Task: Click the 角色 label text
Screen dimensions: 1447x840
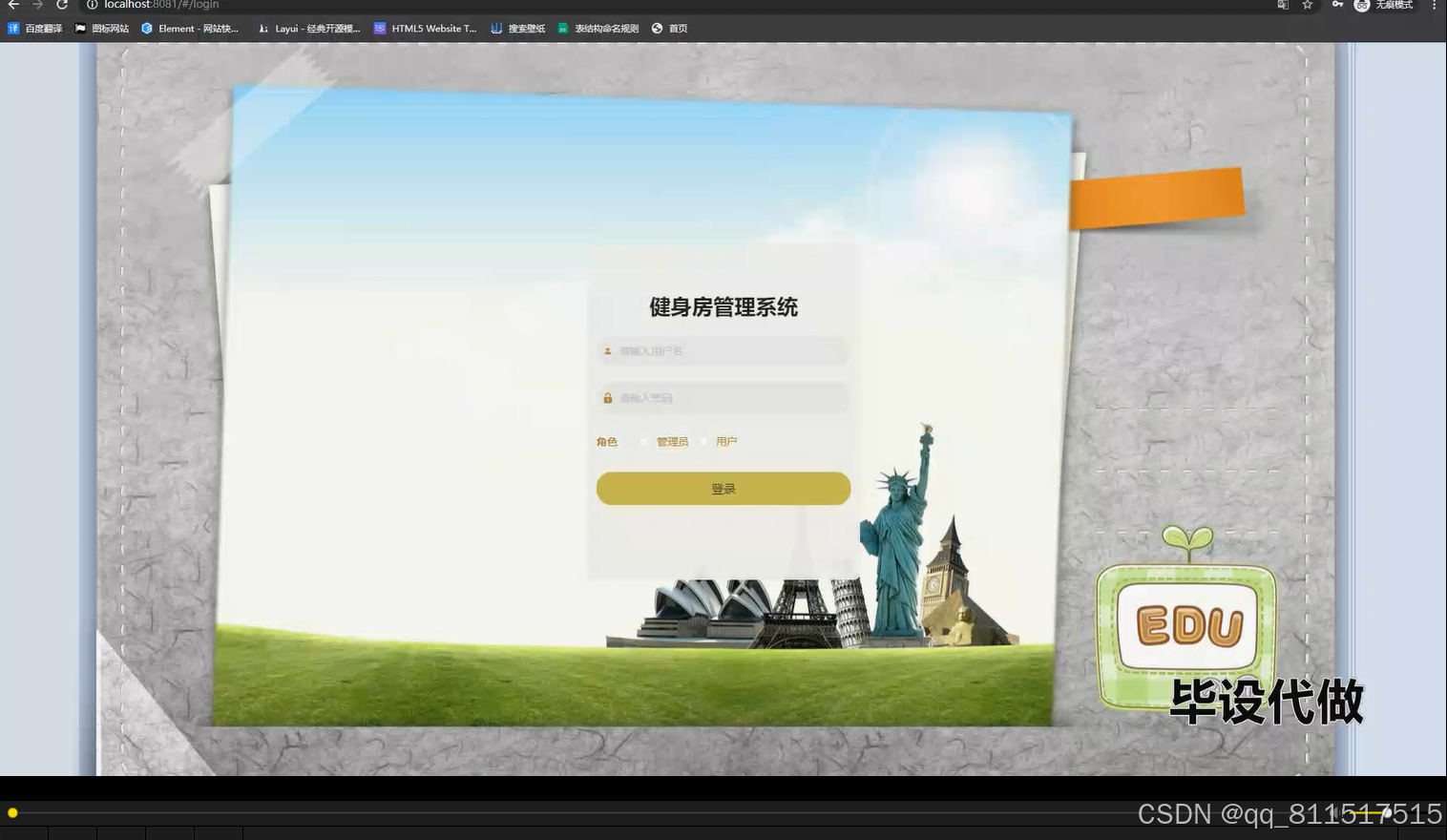Action: point(607,442)
